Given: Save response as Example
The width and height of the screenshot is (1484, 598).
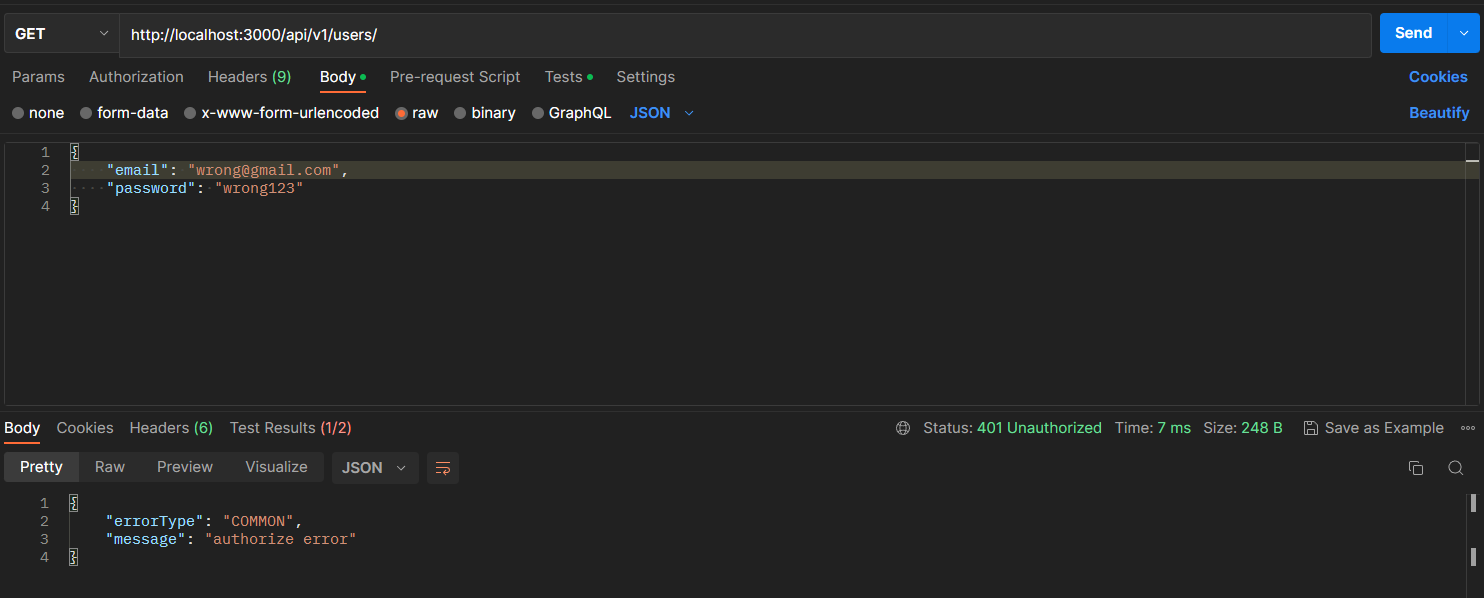Looking at the screenshot, I should (x=1373, y=427).
